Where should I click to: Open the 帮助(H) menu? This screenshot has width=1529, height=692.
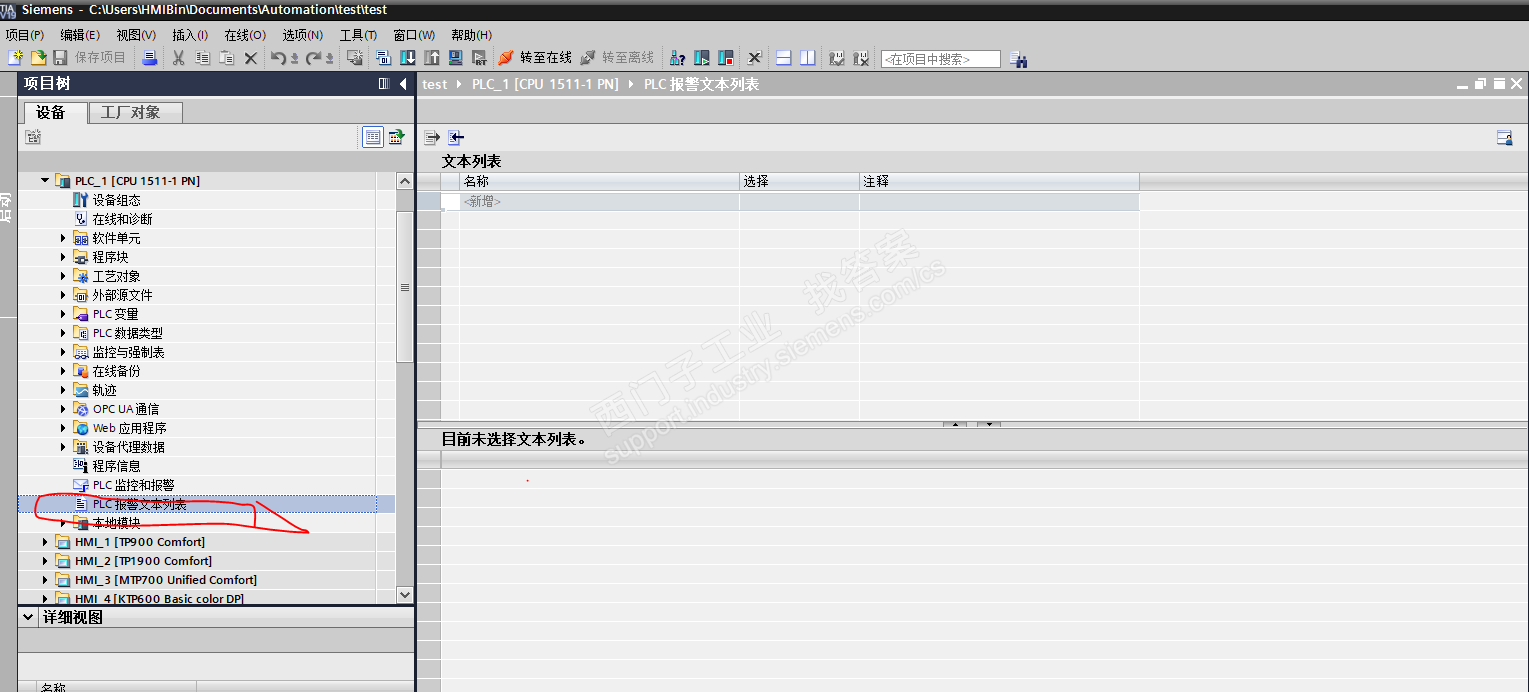click(x=471, y=35)
